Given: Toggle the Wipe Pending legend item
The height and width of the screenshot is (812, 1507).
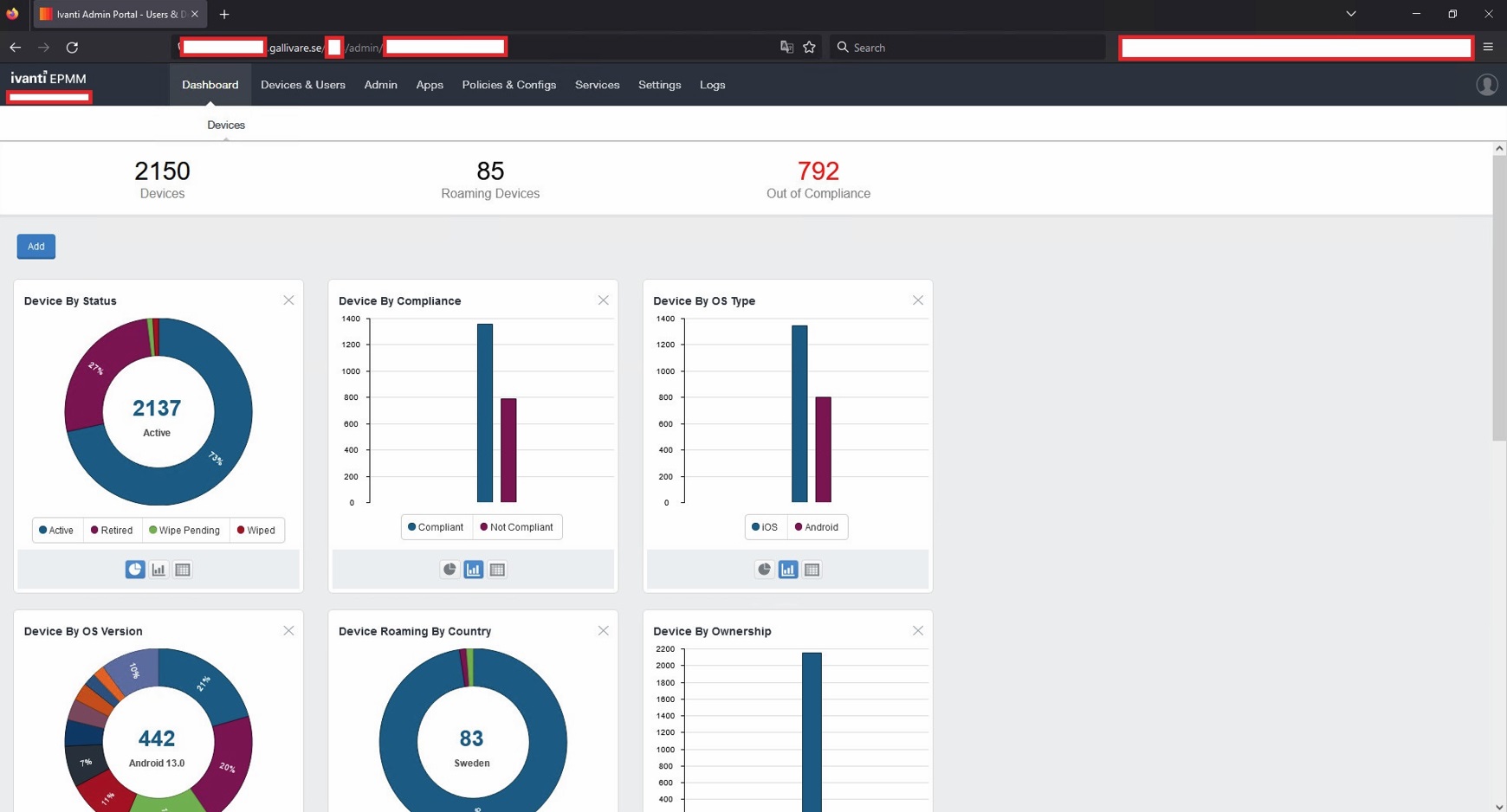Looking at the screenshot, I should (184, 531).
